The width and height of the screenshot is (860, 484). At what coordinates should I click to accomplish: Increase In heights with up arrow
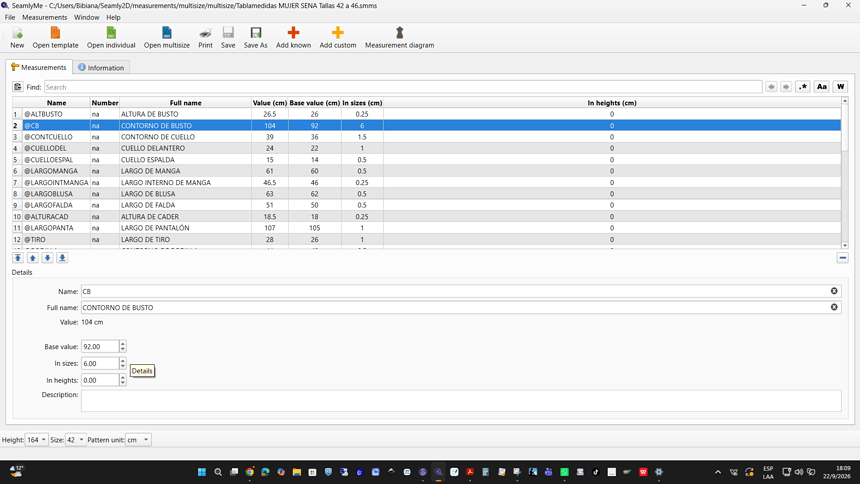point(123,377)
